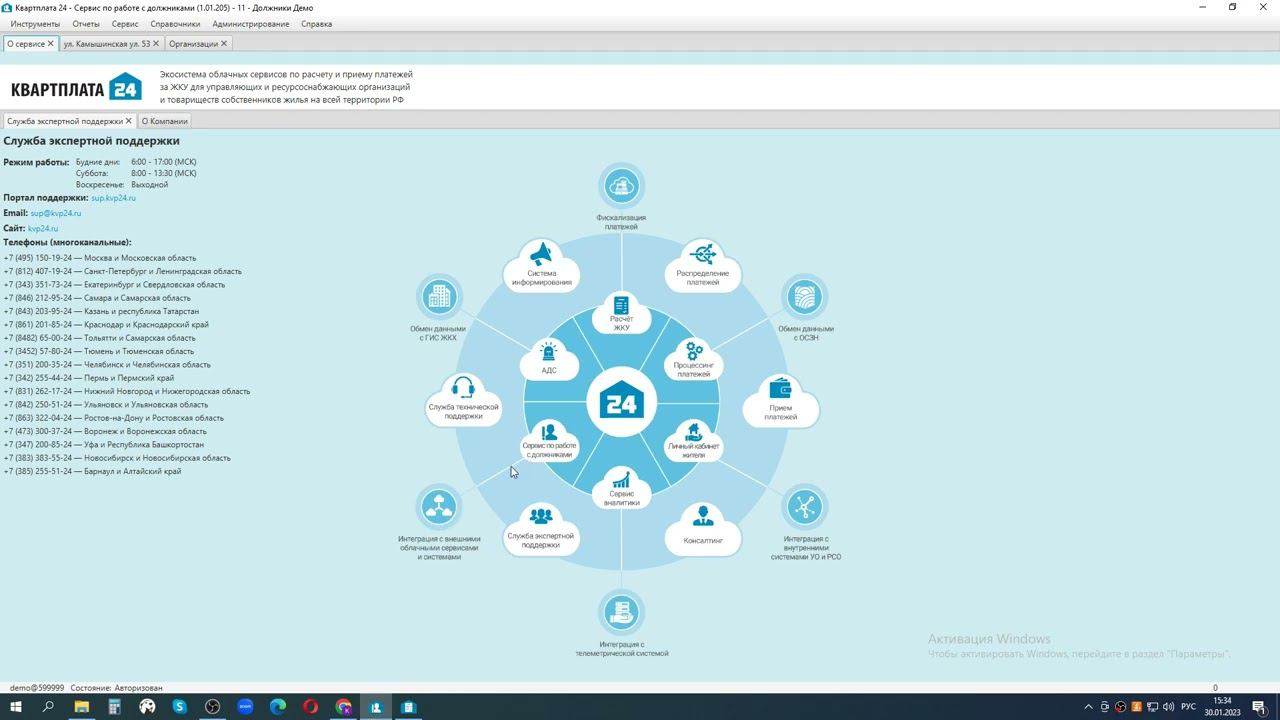Open the Windows notification center
The height and width of the screenshot is (720, 1280).
coord(1260,707)
